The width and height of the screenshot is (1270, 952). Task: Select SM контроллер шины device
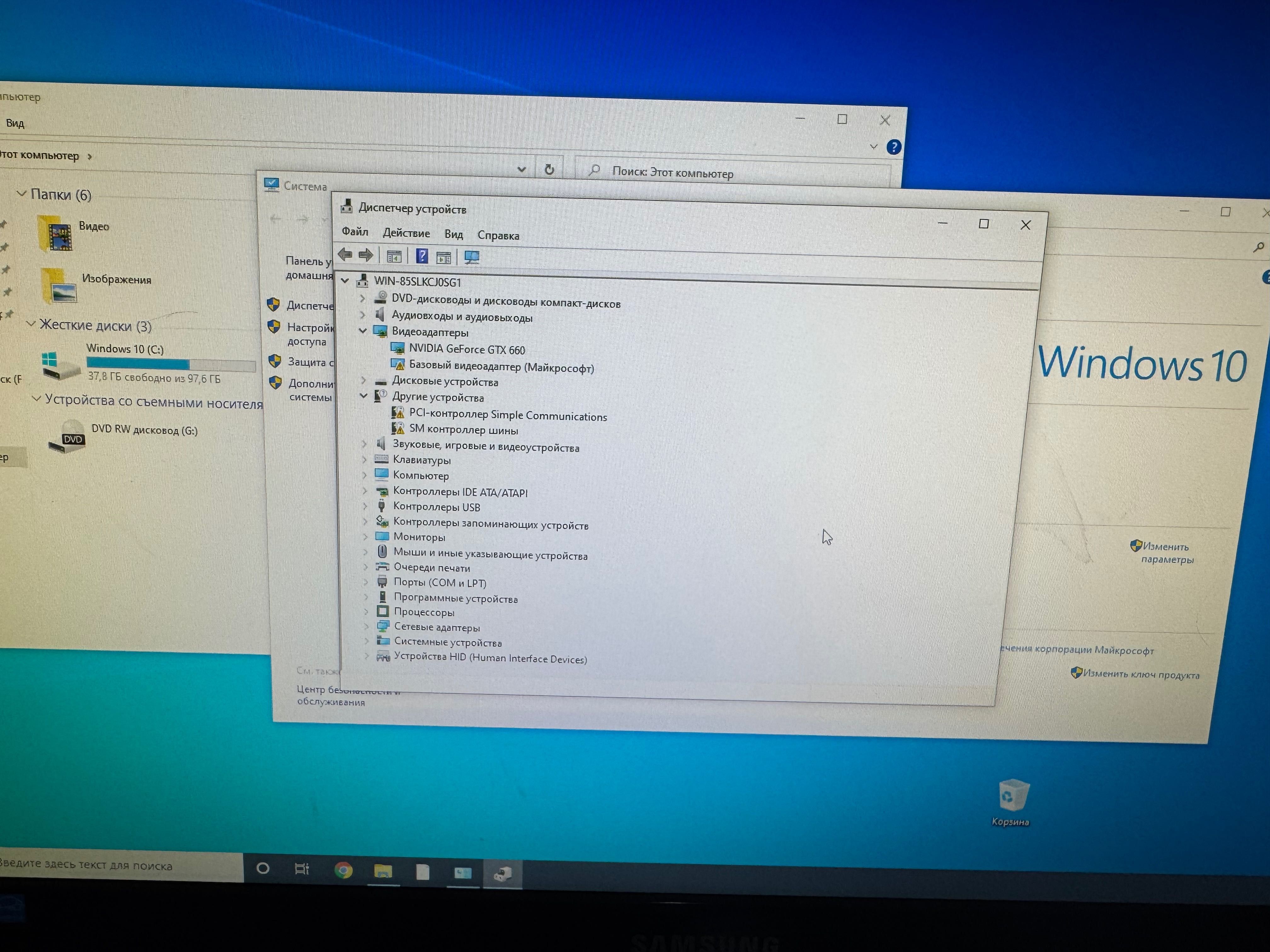coord(463,429)
